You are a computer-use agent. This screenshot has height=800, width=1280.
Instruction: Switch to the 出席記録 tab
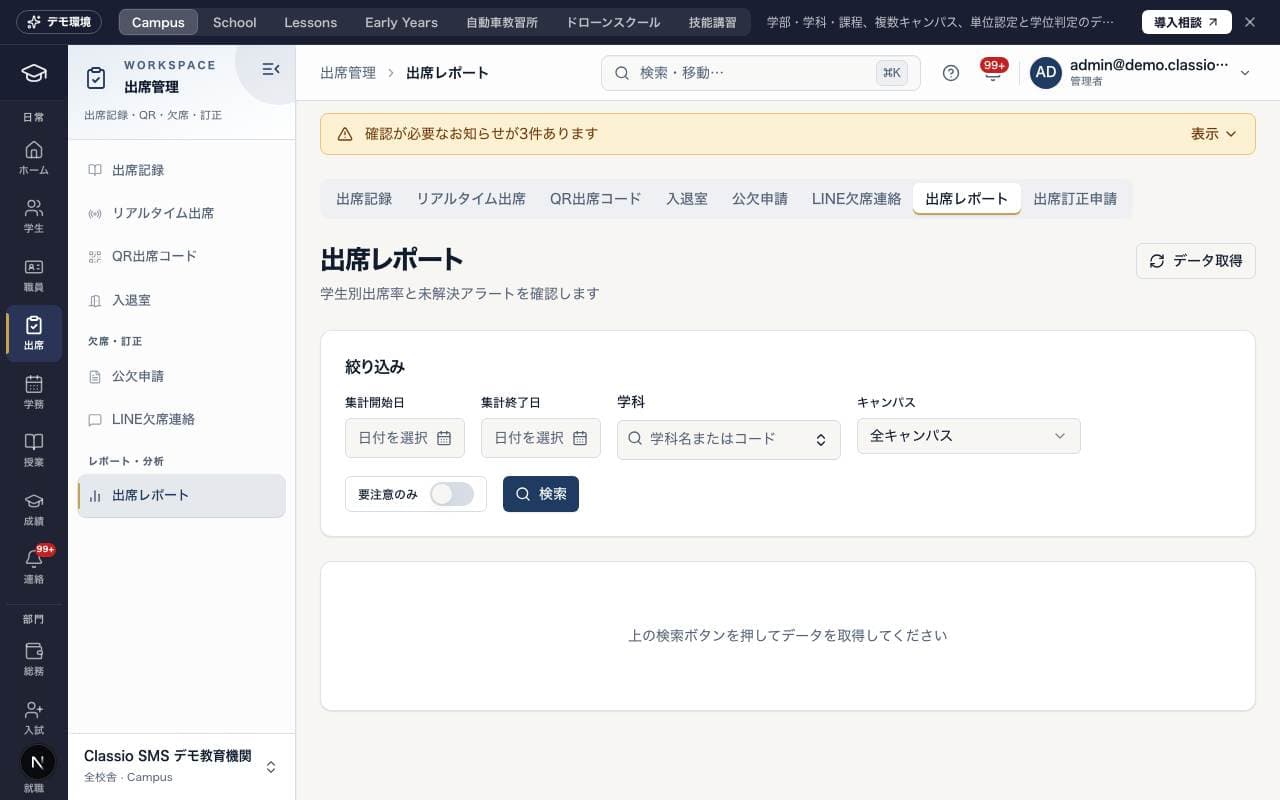364,199
